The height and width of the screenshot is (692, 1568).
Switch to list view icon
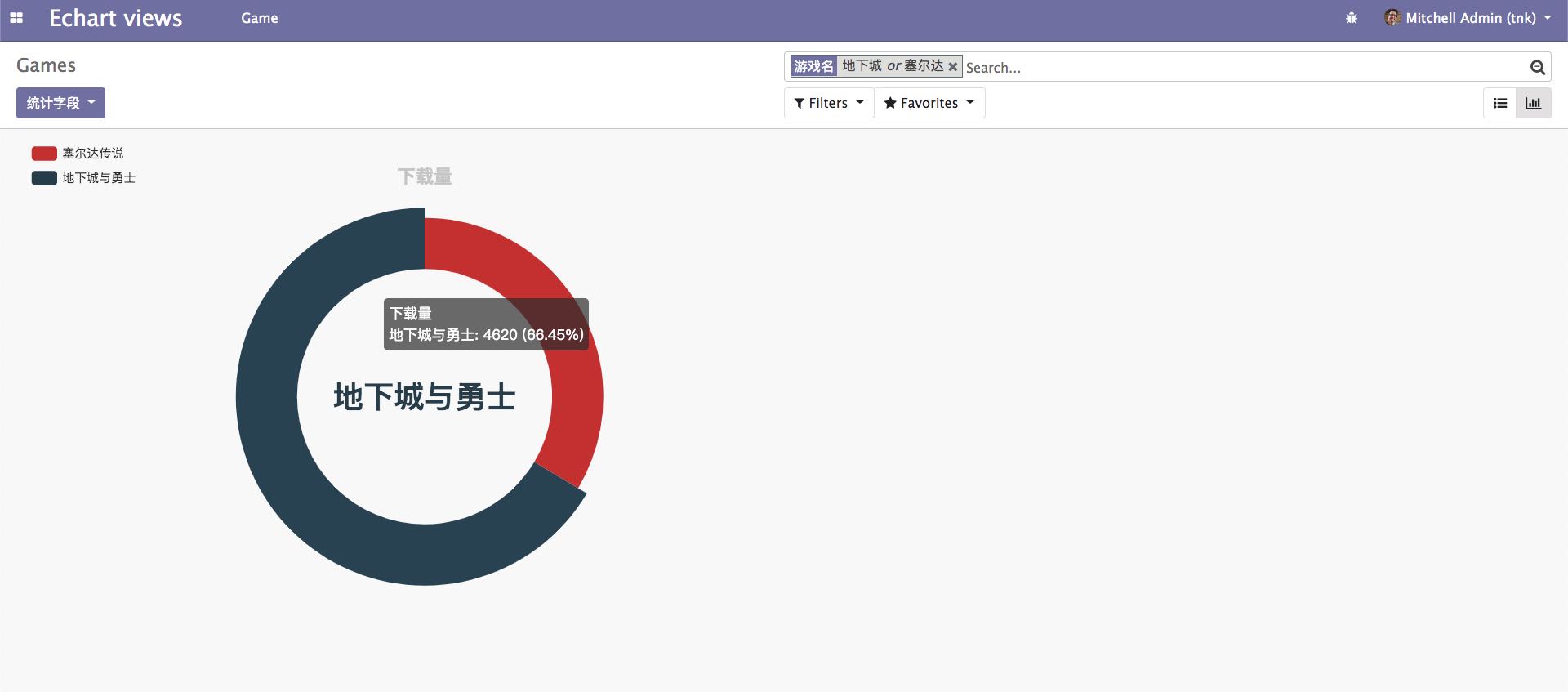click(1499, 103)
